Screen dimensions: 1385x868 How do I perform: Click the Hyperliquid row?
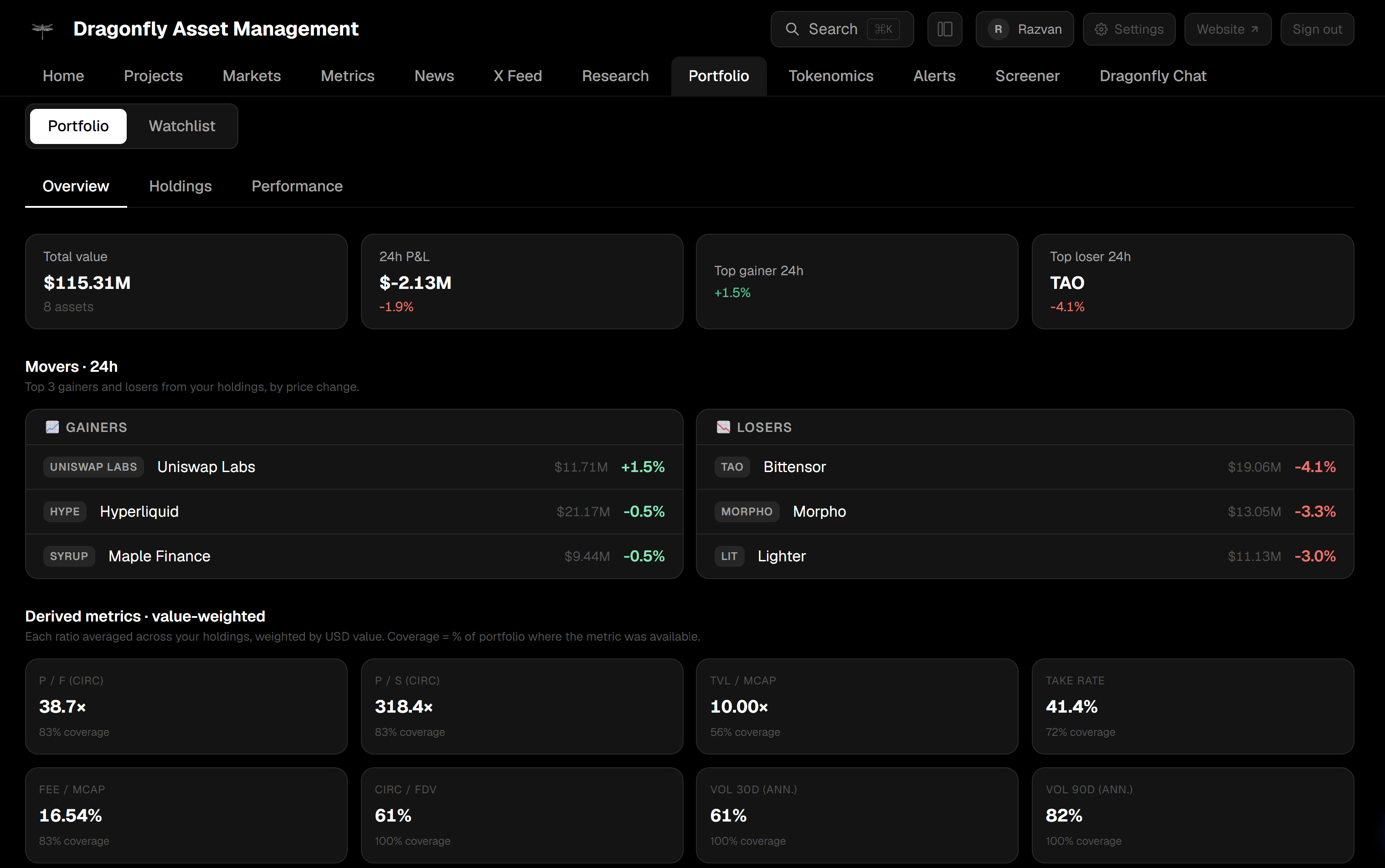[354, 512]
